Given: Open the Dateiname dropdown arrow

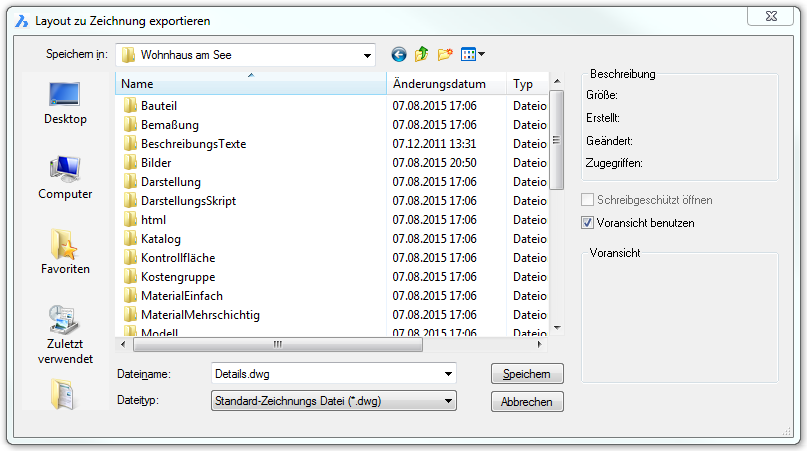Looking at the screenshot, I should pos(448,374).
